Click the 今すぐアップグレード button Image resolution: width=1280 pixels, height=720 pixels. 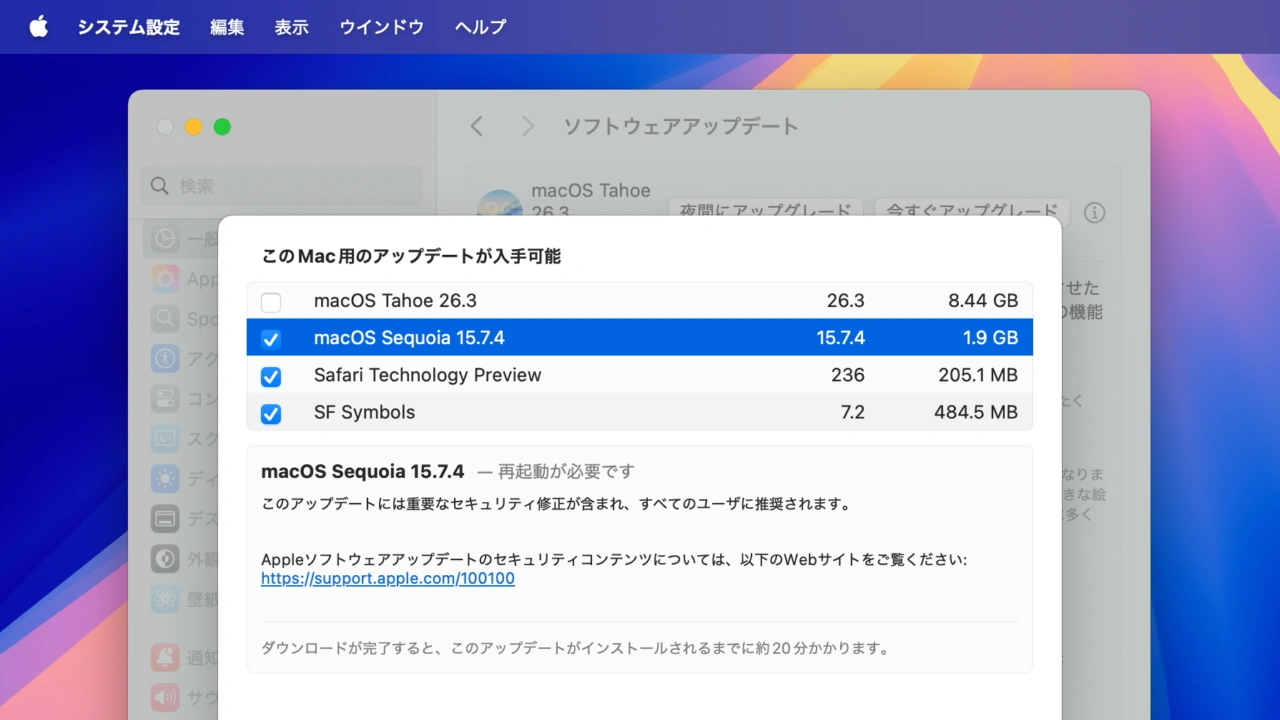(x=971, y=212)
